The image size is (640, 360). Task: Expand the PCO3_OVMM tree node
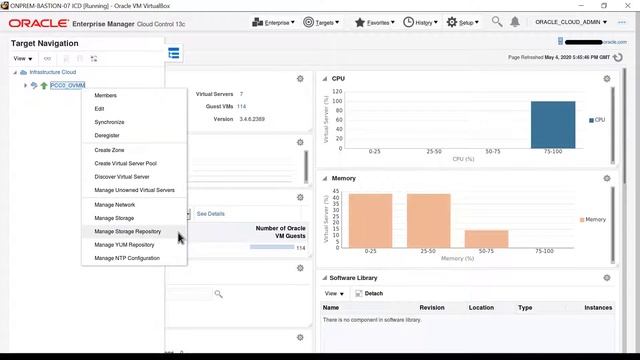pos(25,85)
